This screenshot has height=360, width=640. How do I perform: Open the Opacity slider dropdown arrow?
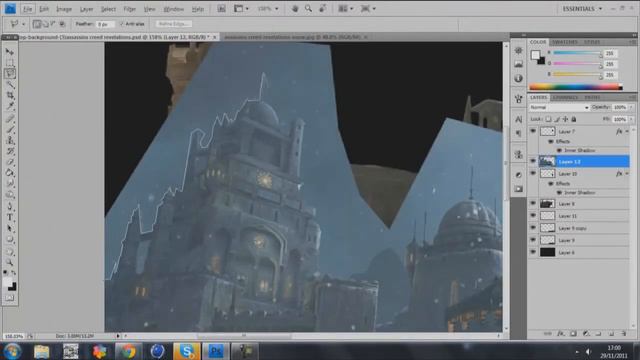tap(631, 107)
